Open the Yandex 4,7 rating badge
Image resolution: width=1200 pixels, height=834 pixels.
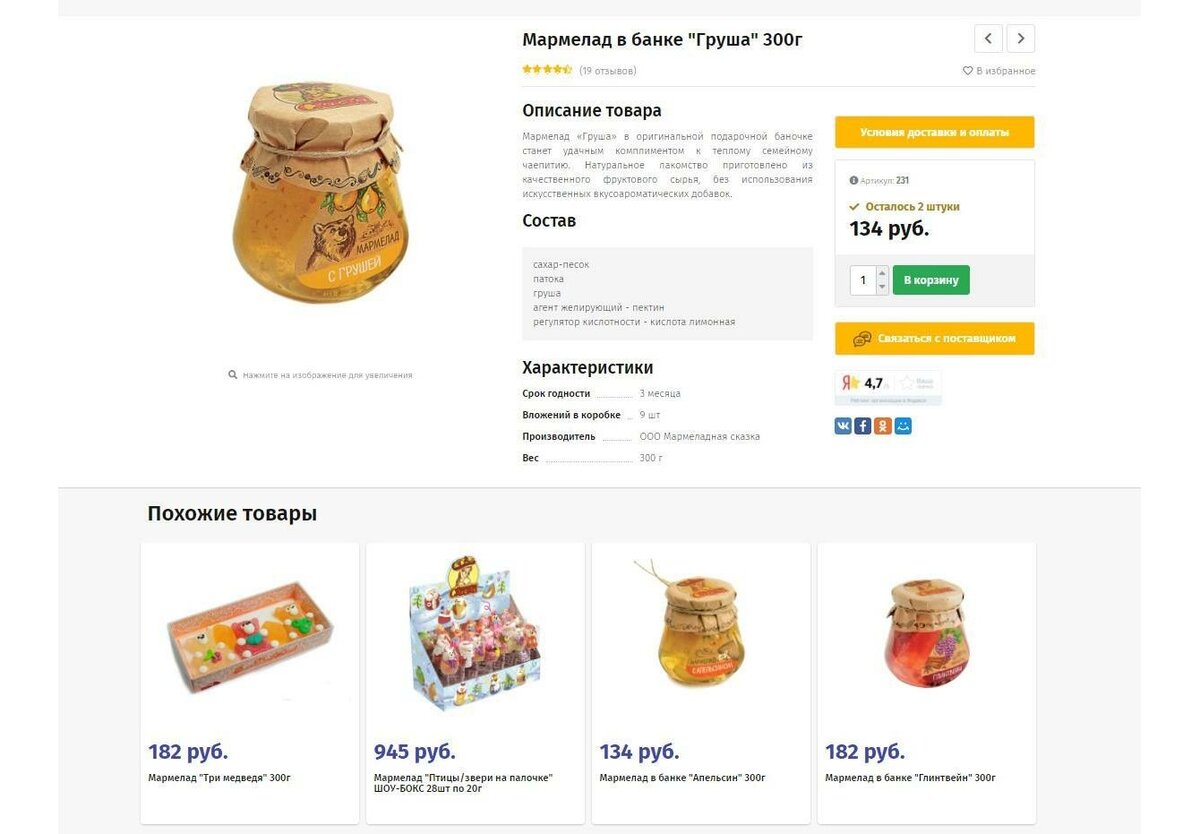click(888, 387)
